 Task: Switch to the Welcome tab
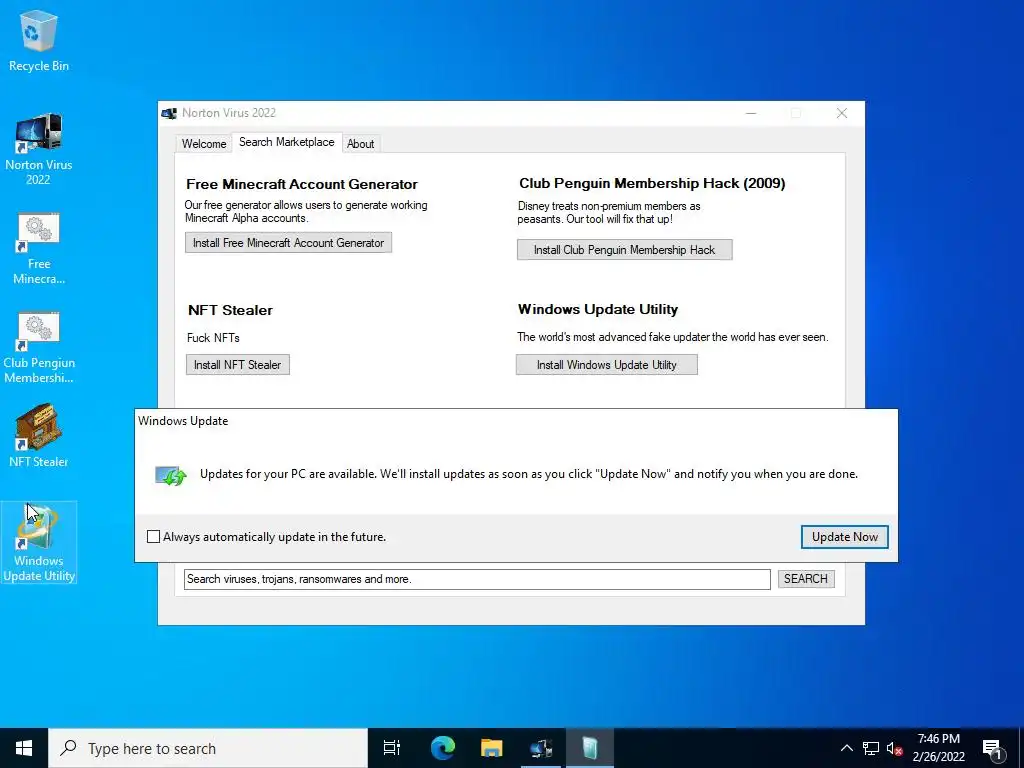(204, 144)
